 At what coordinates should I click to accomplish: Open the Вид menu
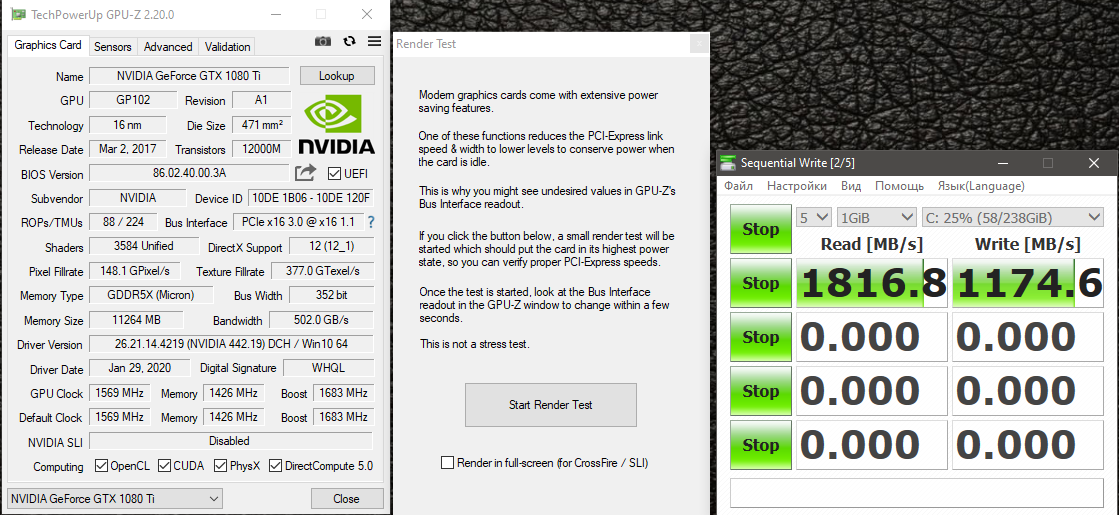(x=851, y=186)
